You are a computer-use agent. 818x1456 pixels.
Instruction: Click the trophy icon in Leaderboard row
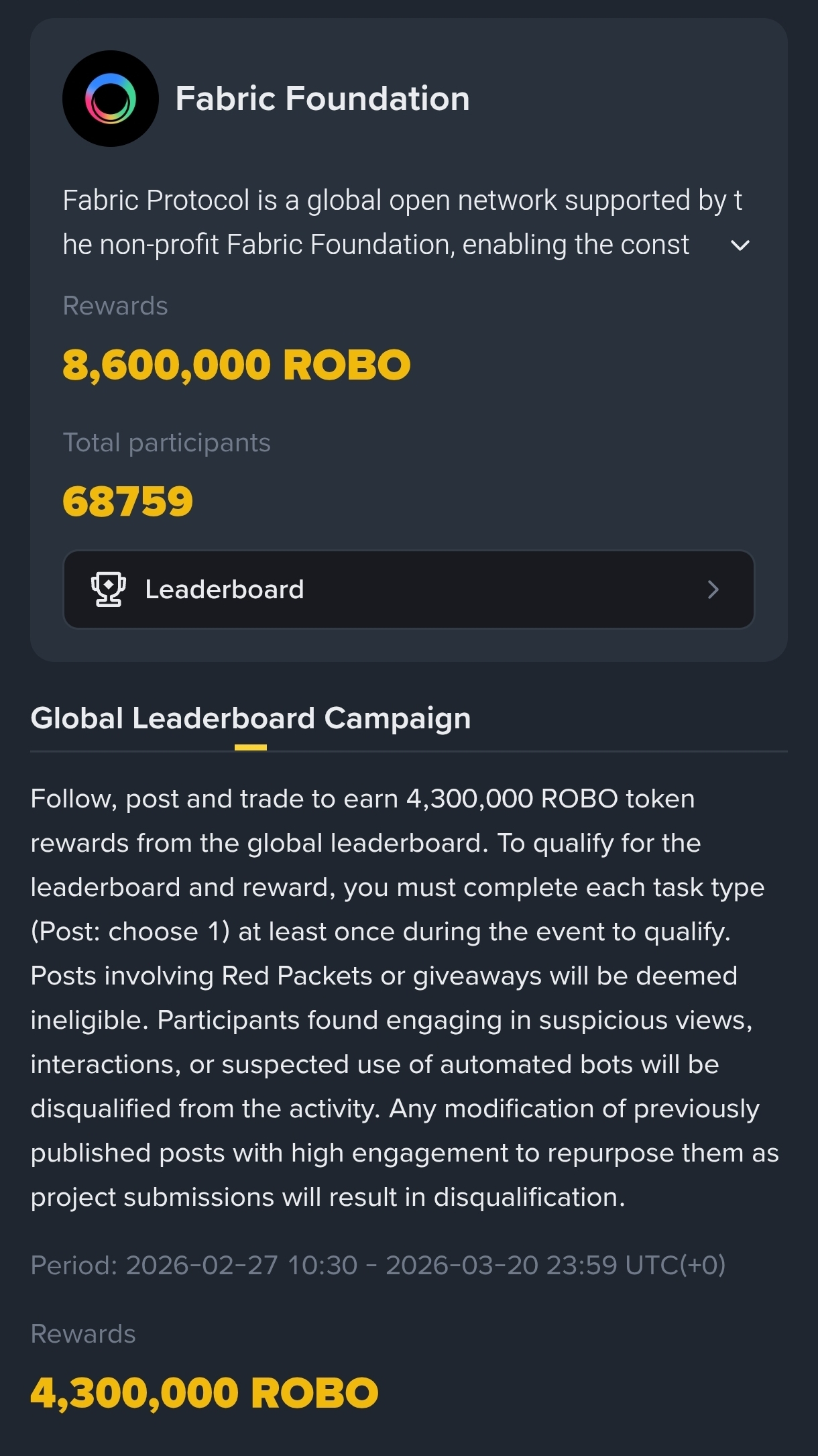tap(108, 590)
